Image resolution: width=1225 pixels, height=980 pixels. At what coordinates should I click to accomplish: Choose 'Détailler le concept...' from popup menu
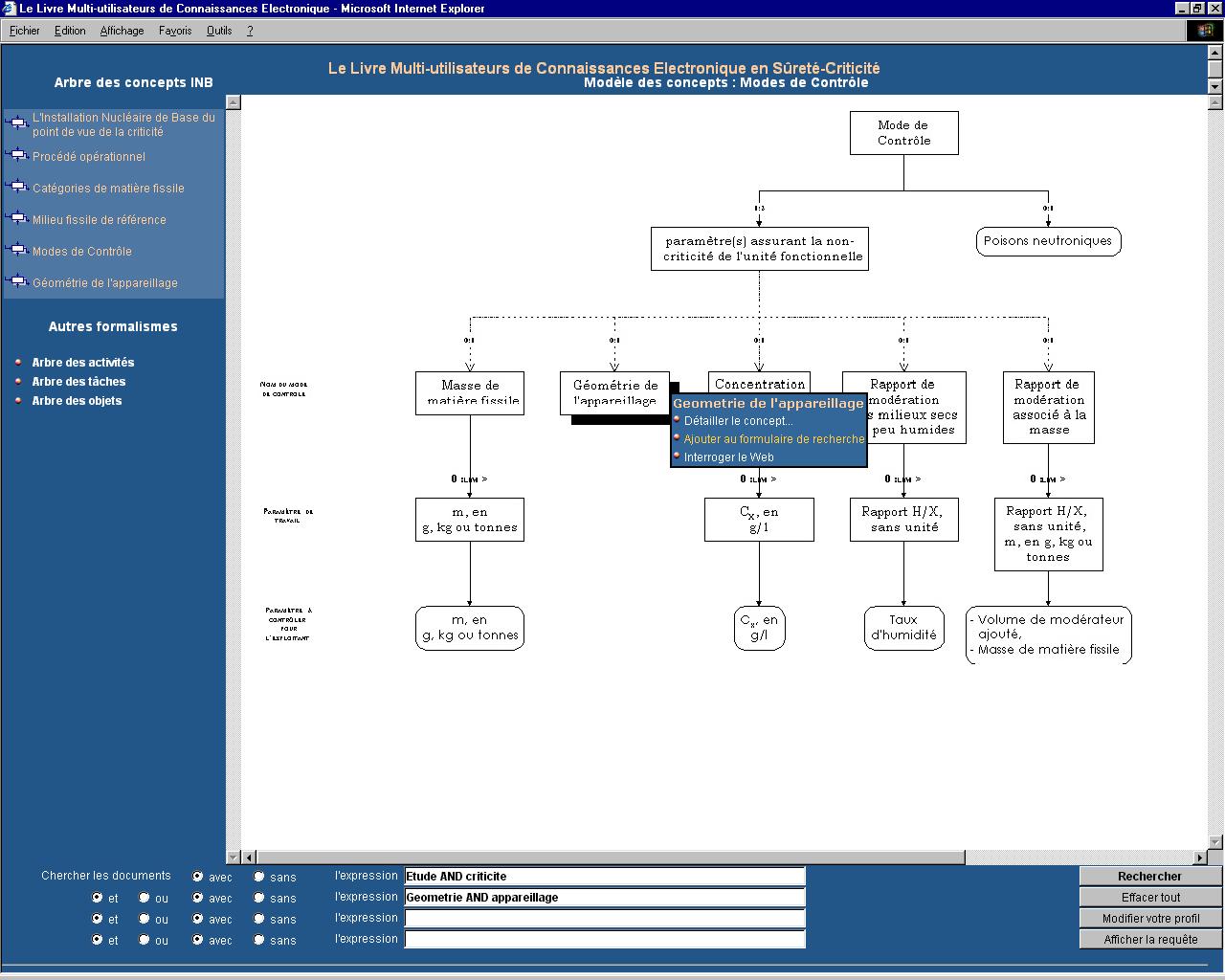738,421
